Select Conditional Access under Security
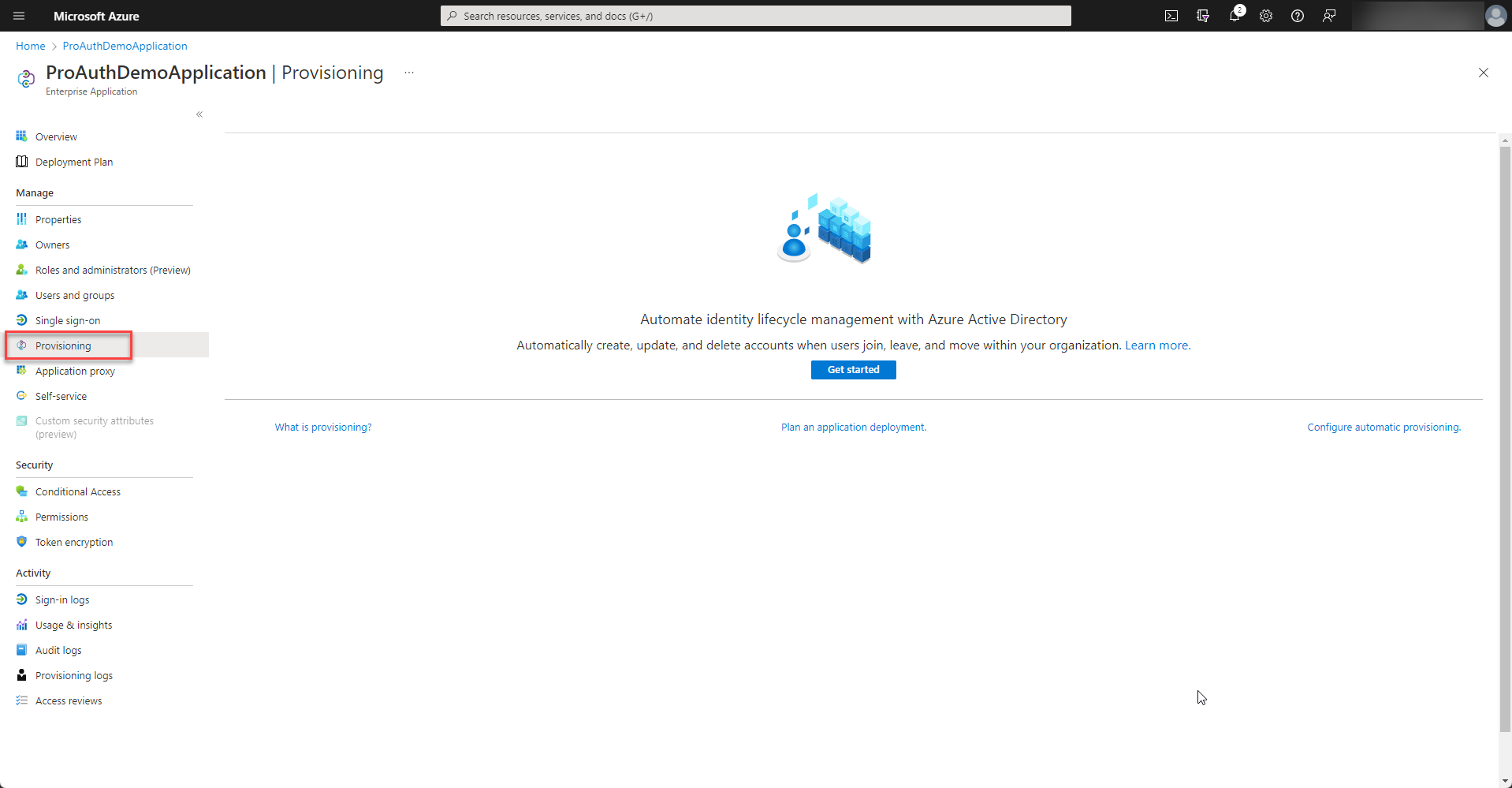1512x788 pixels. [x=77, y=491]
